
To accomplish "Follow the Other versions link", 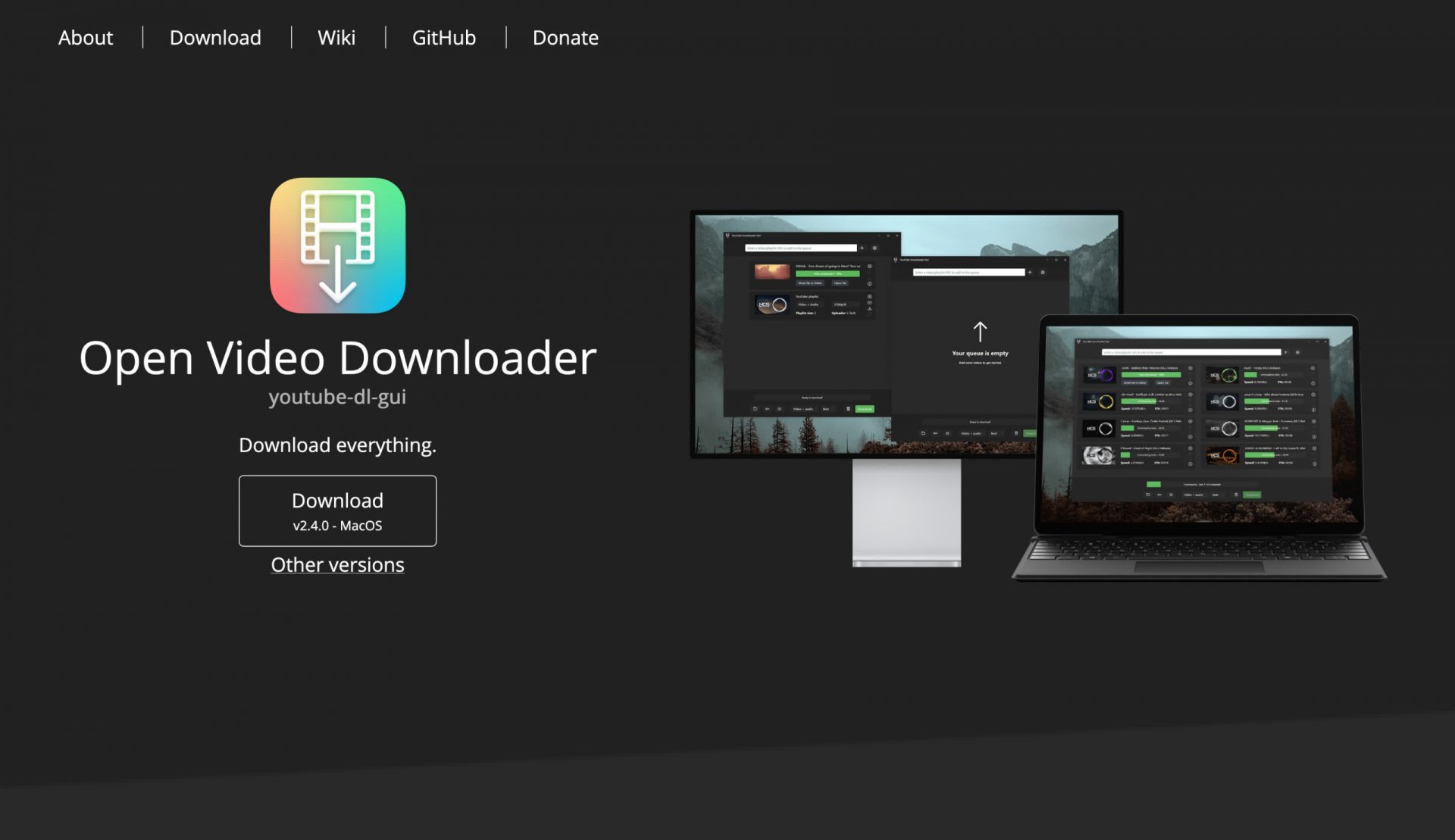I will (x=337, y=565).
